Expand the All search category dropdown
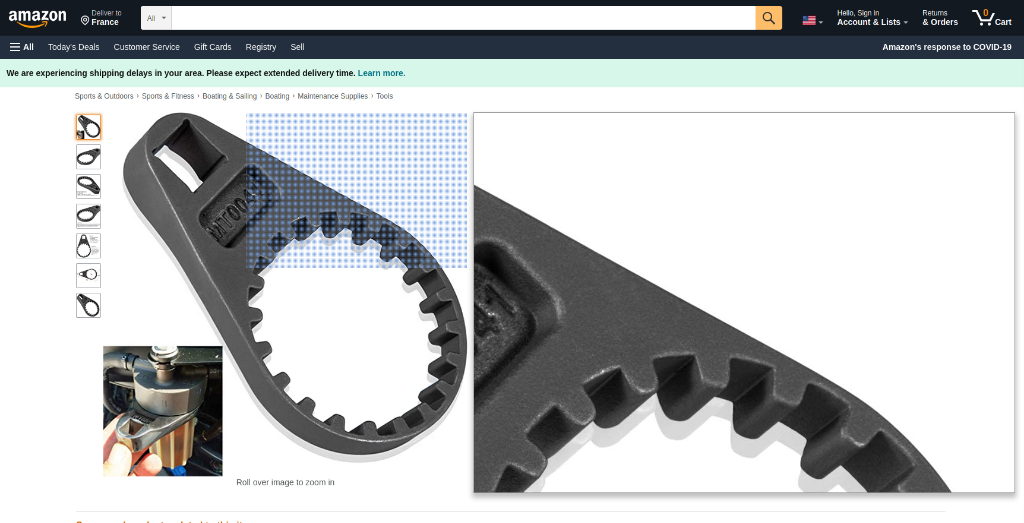The width and height of the screenshot is (1024, 523). (x=156, y=18)
